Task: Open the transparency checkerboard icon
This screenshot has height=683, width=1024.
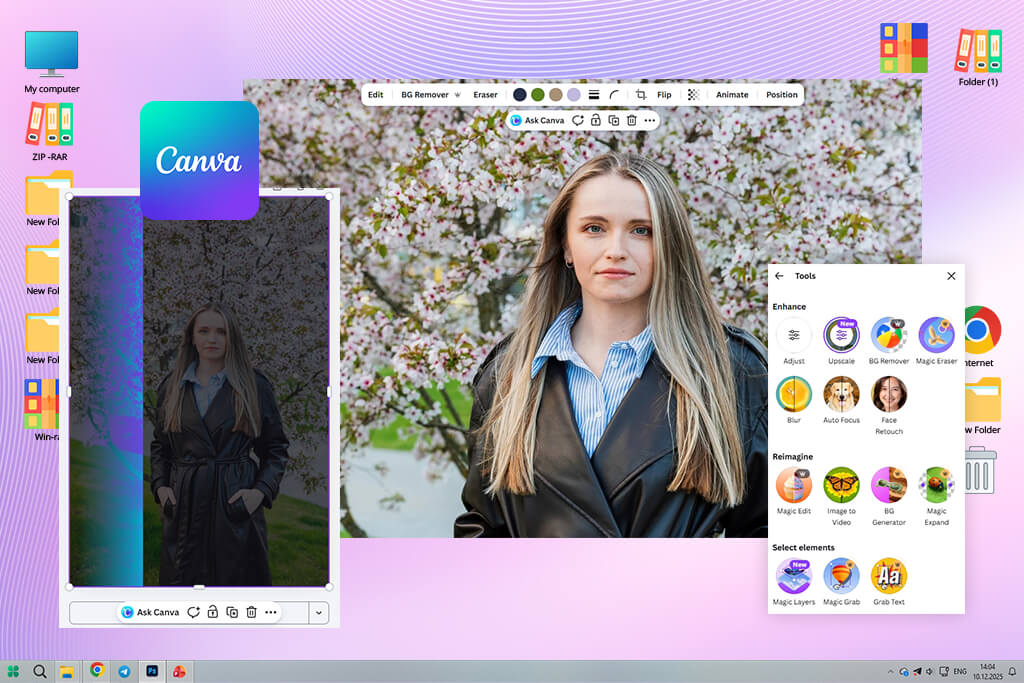Action: click(x=693, y=95)
